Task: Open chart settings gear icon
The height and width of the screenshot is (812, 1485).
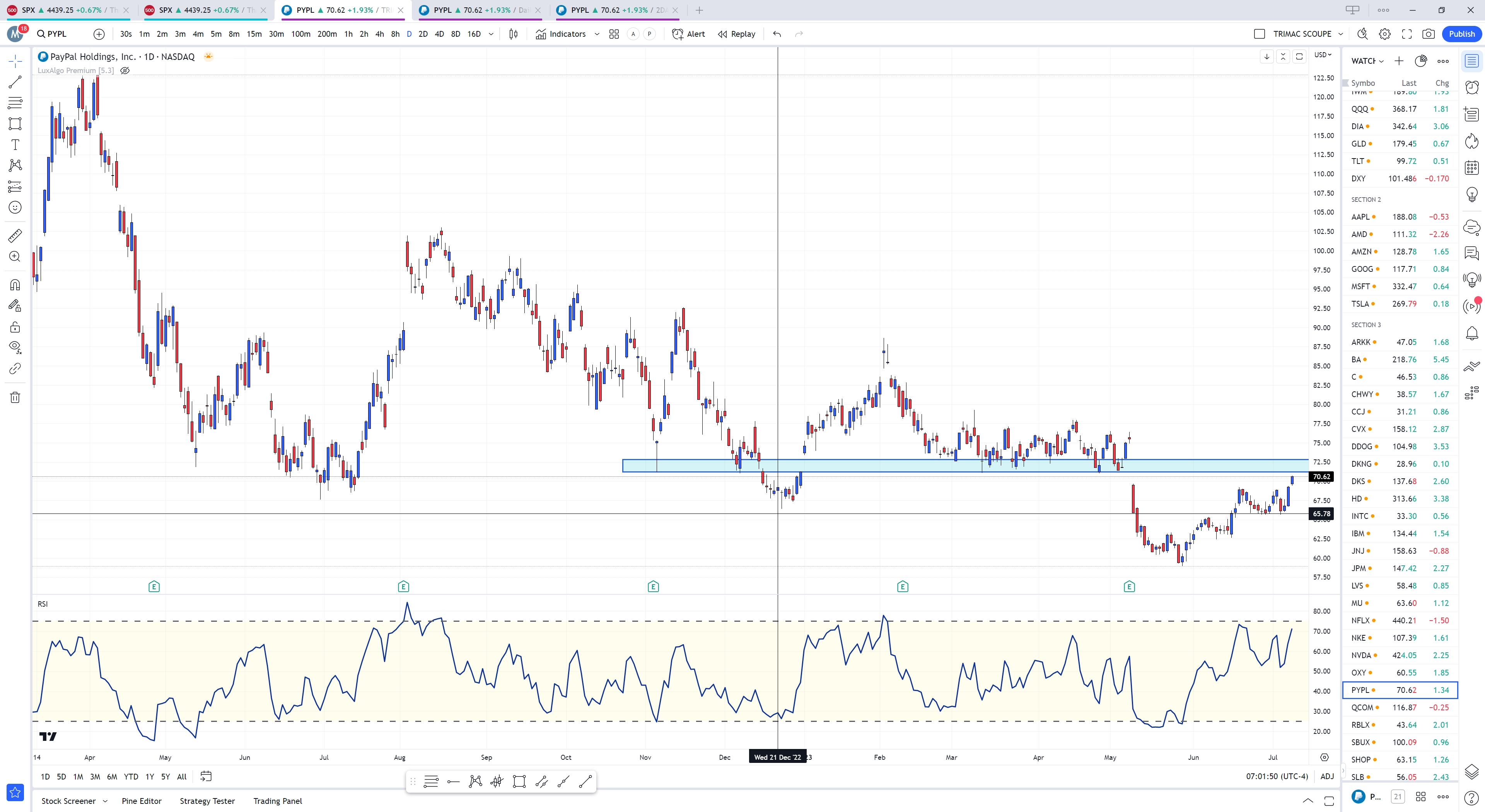Action: click(1385, 34)
